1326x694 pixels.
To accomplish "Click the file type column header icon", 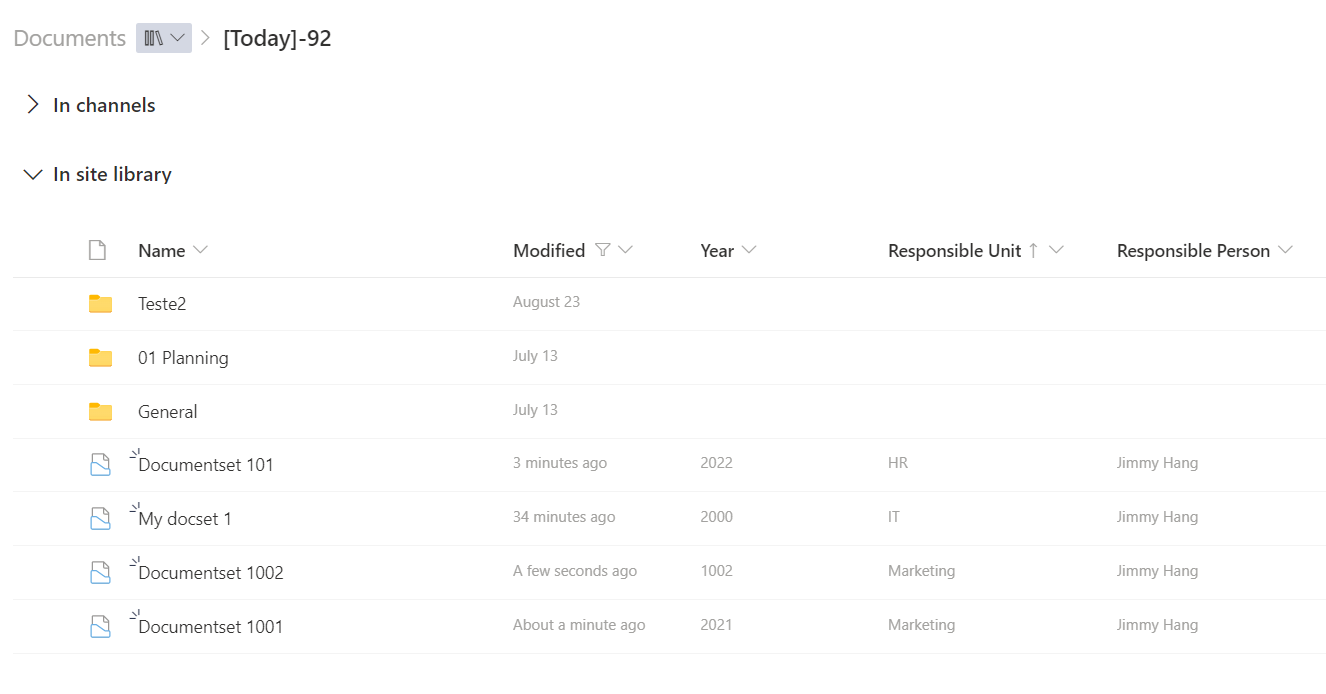I will click(x=97, y=251).
